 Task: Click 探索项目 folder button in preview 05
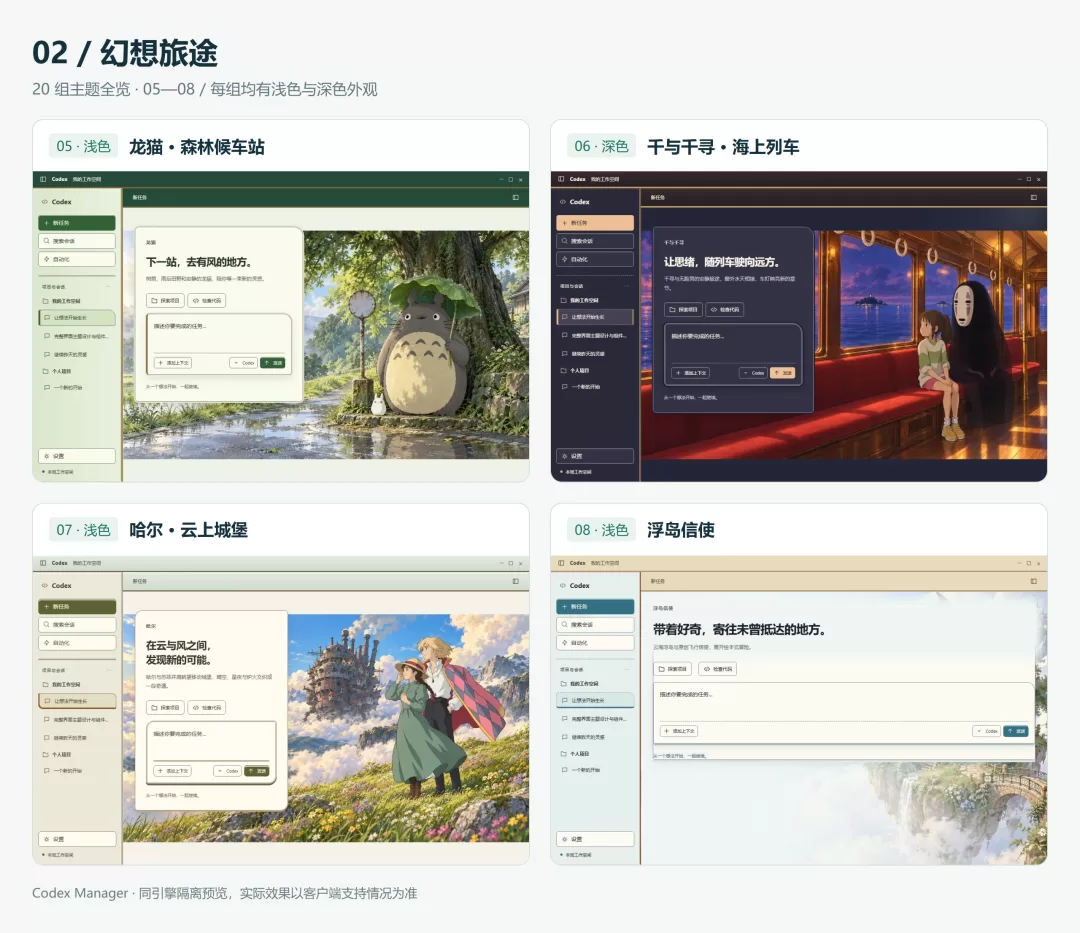pos(165,301)
